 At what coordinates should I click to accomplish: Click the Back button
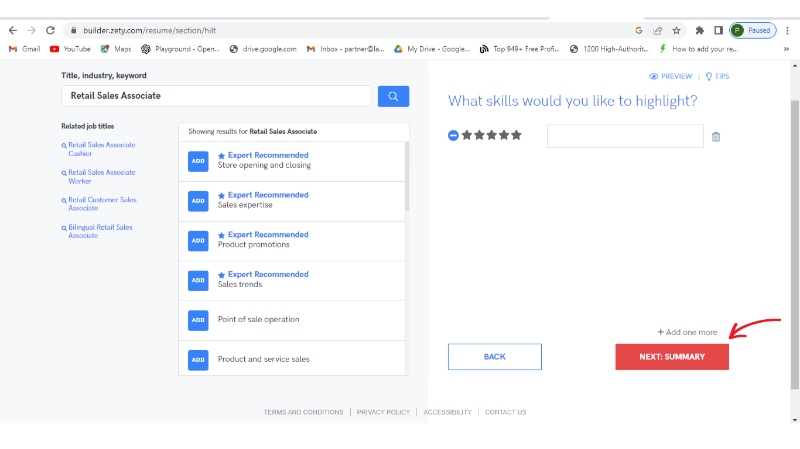point(494,357)
